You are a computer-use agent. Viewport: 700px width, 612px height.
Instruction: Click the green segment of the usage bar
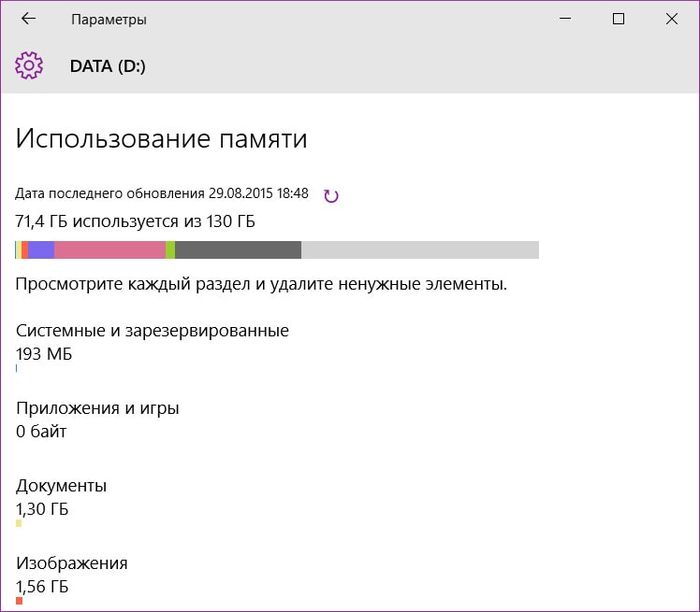(x=170, y=250)
